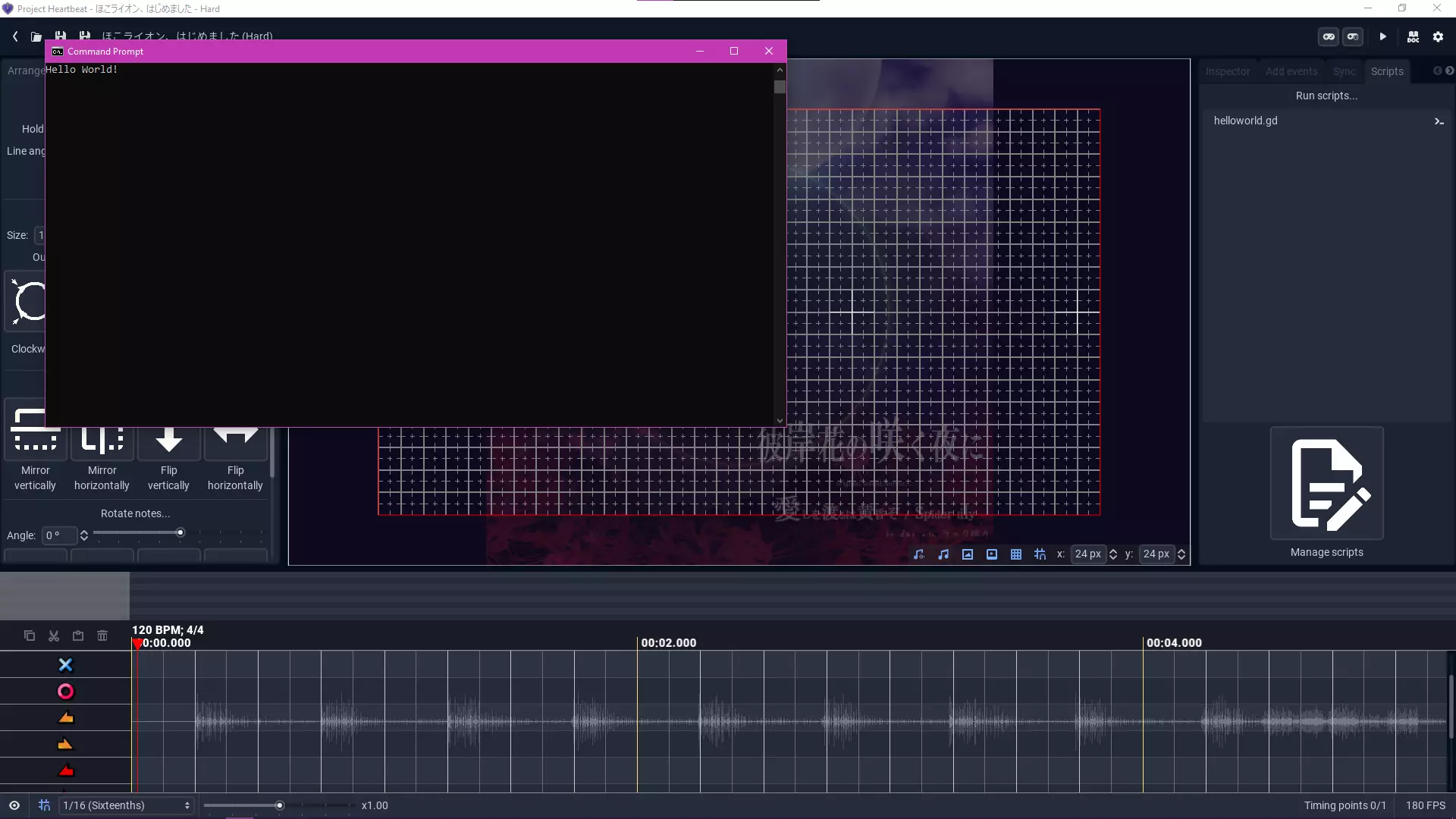This screenshot has height=819, width=1456.
Task: Click the Angle value stepper arrows
Action: [x=84, y=535]
